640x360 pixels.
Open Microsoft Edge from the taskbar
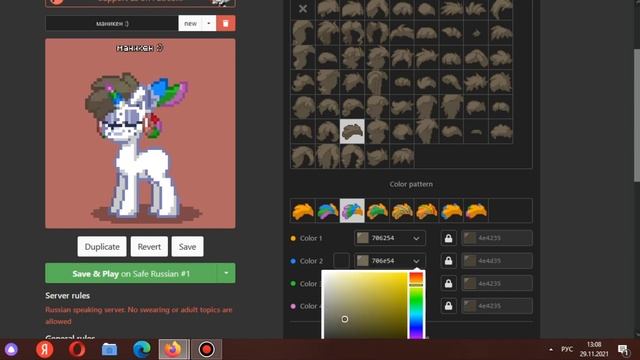142,349
